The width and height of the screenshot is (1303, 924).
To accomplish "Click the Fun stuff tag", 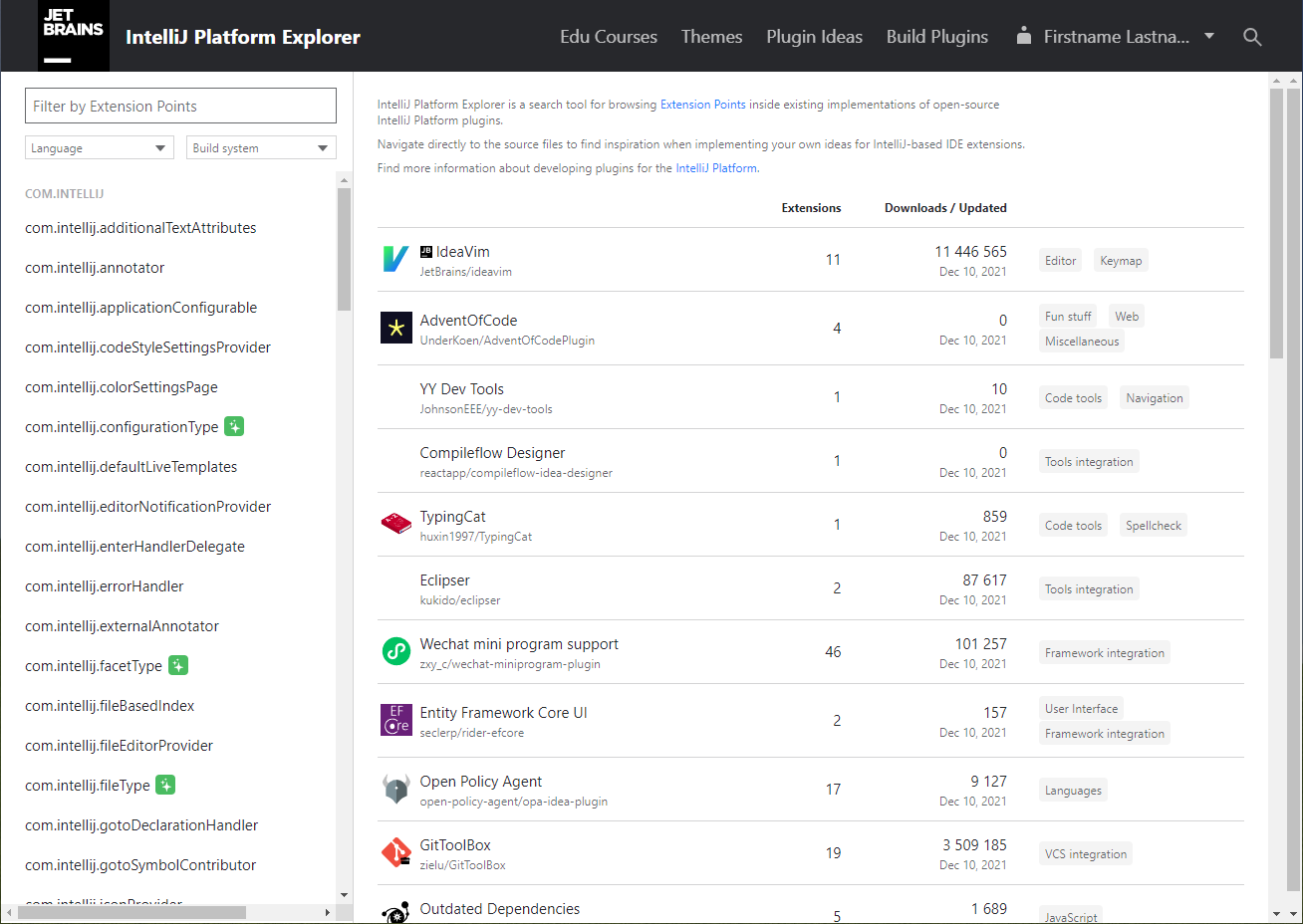I will [x=1068, y=317].
